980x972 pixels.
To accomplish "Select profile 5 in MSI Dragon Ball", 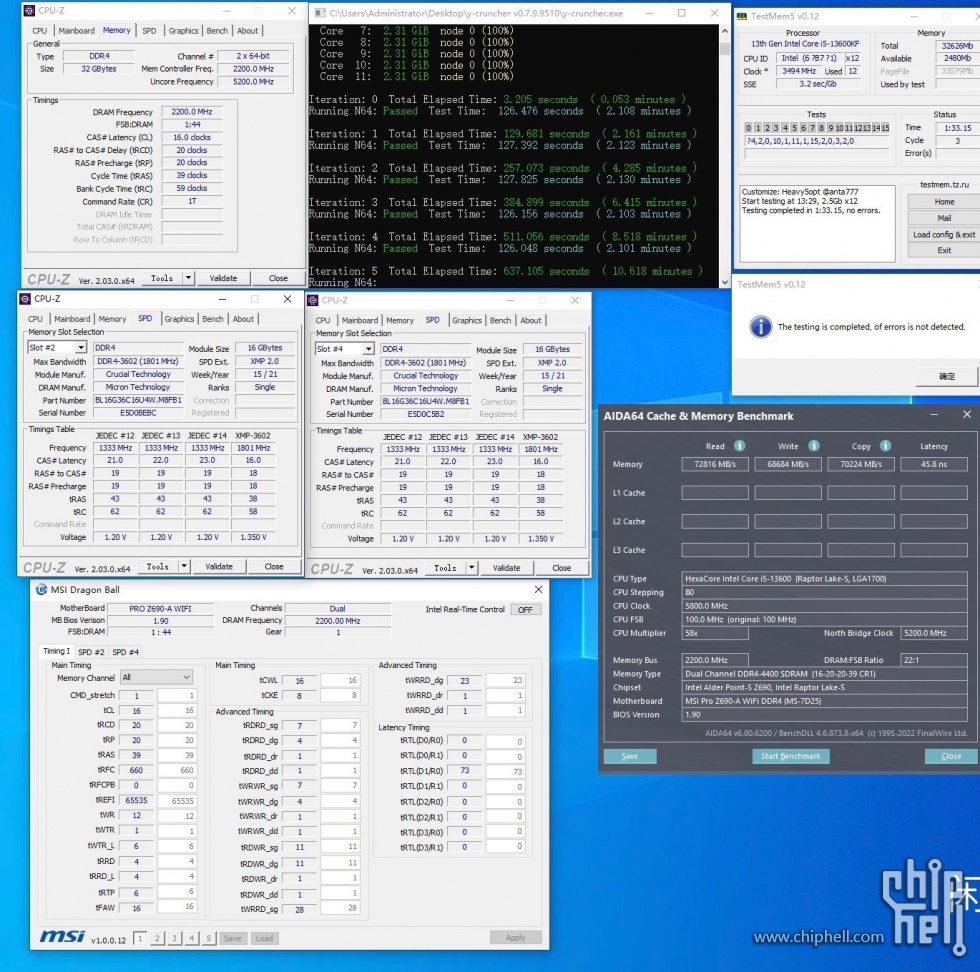I will [x=209, y=938].
